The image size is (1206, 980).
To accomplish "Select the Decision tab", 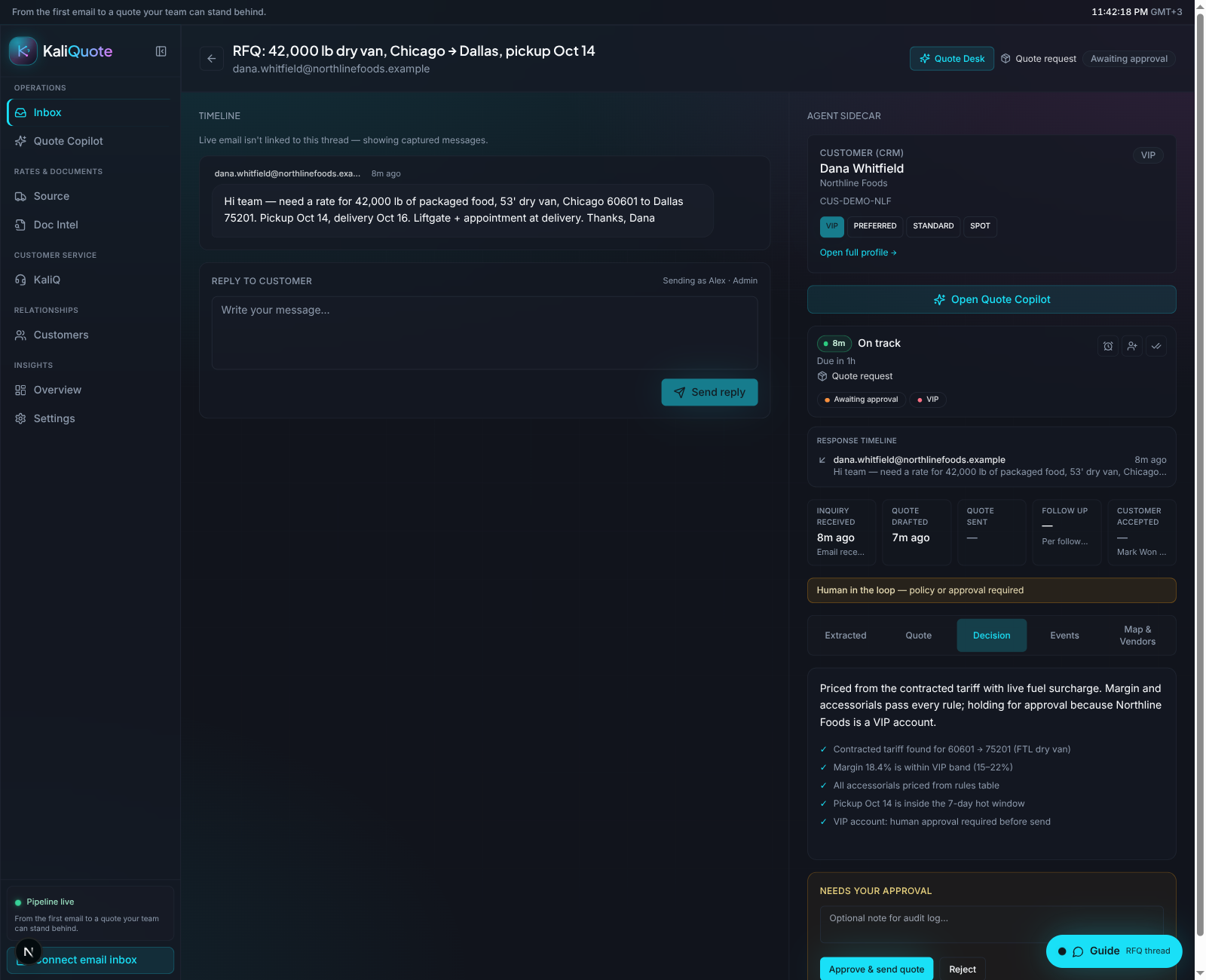I will click(991, 635).
